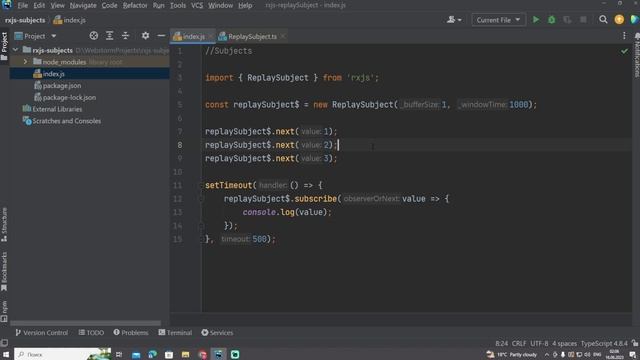
Task: Open the Notifications side panel
Action: [636, 55]
